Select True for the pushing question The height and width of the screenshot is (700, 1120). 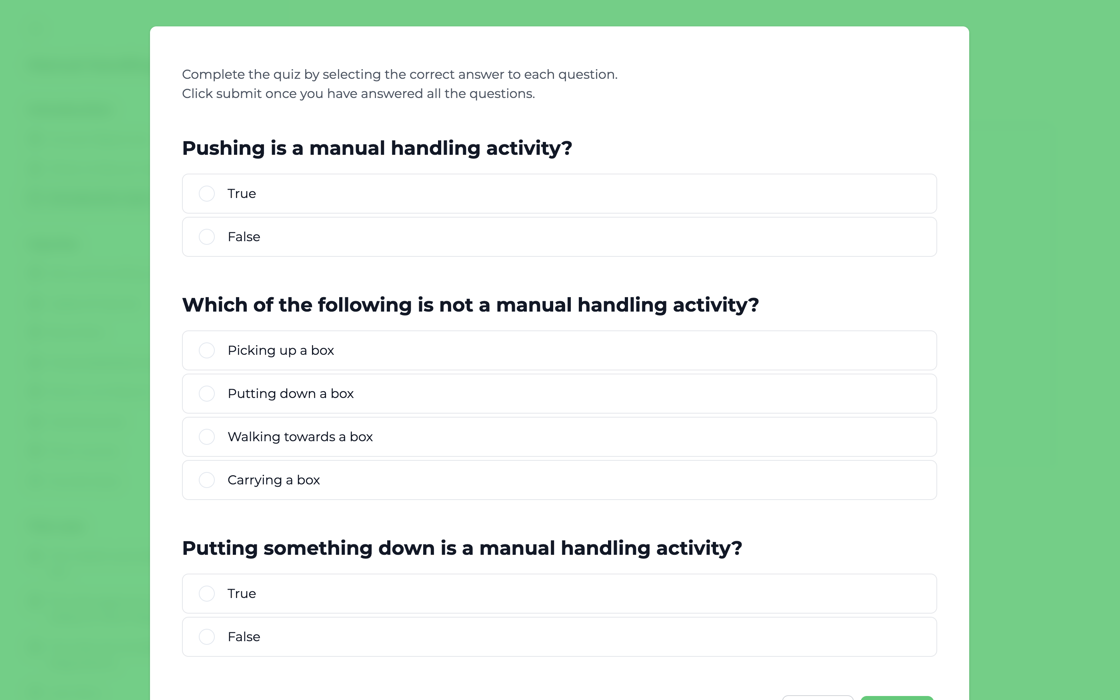click(206, 193)
